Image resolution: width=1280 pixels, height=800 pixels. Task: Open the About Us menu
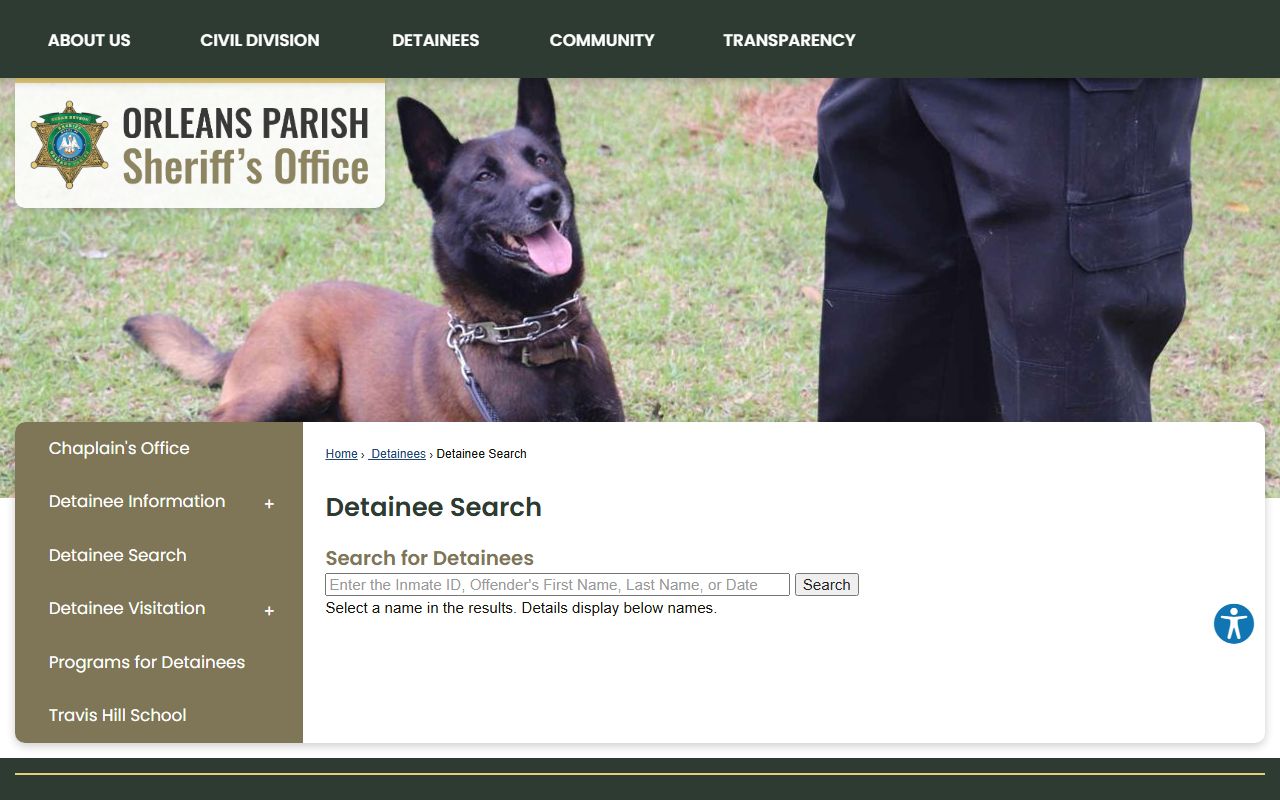[89, 40]
